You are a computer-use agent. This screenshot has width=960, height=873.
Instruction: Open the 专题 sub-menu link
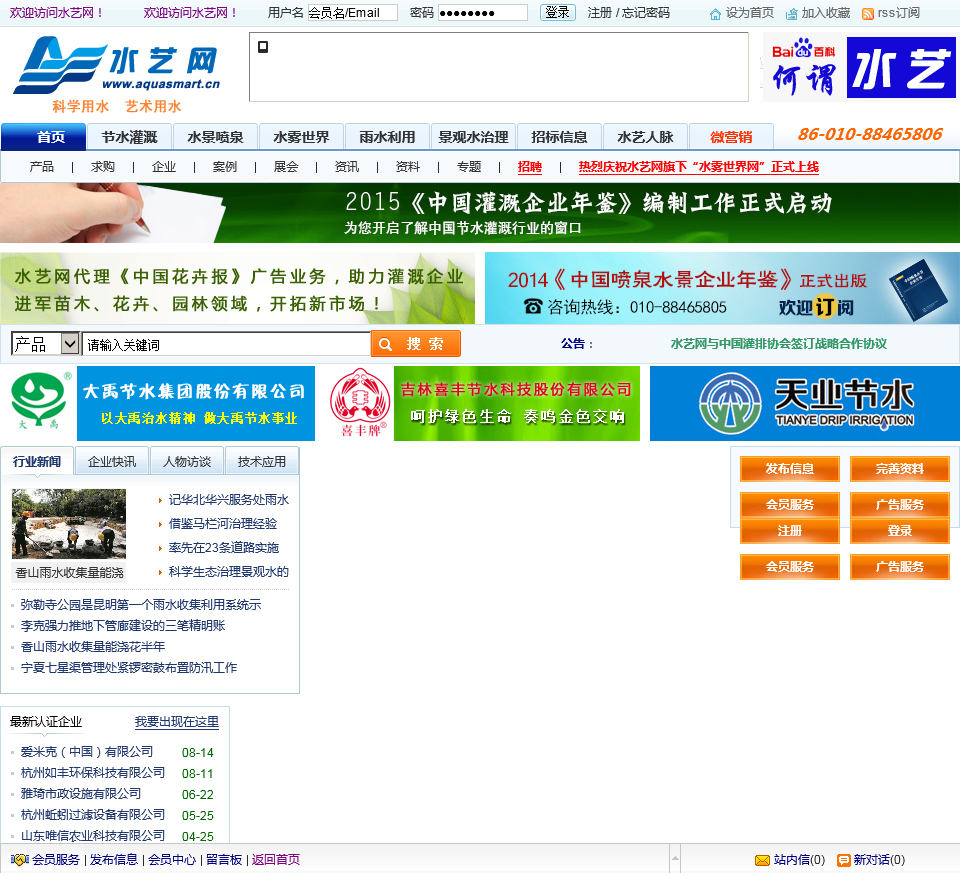[x=468, y=167]
